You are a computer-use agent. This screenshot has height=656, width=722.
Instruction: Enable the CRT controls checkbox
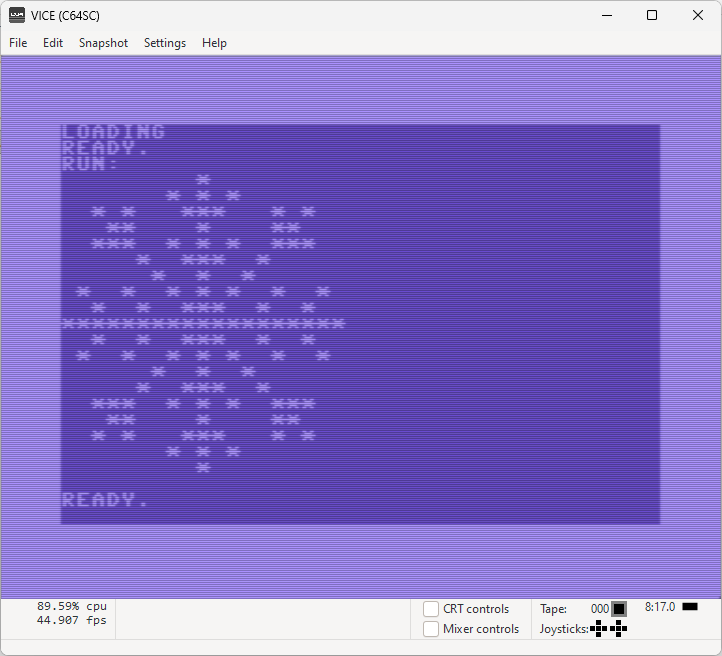(431, 609)
